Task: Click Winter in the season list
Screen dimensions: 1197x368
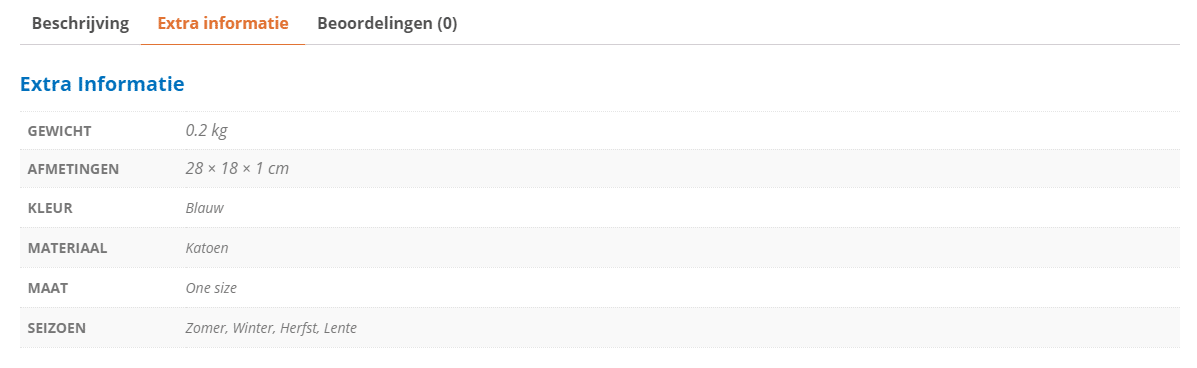Action: tap(253, 328)
